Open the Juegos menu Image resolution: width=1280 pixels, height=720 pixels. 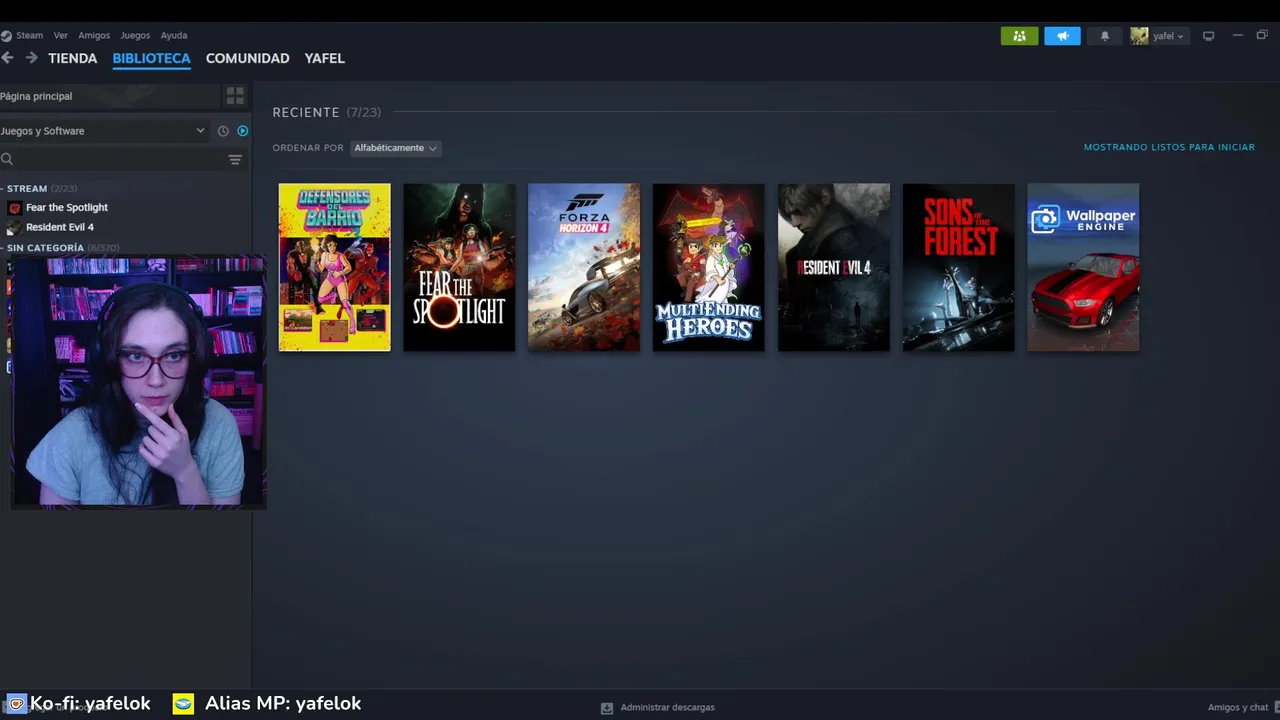pyautogui.click(x=135, y=36)
